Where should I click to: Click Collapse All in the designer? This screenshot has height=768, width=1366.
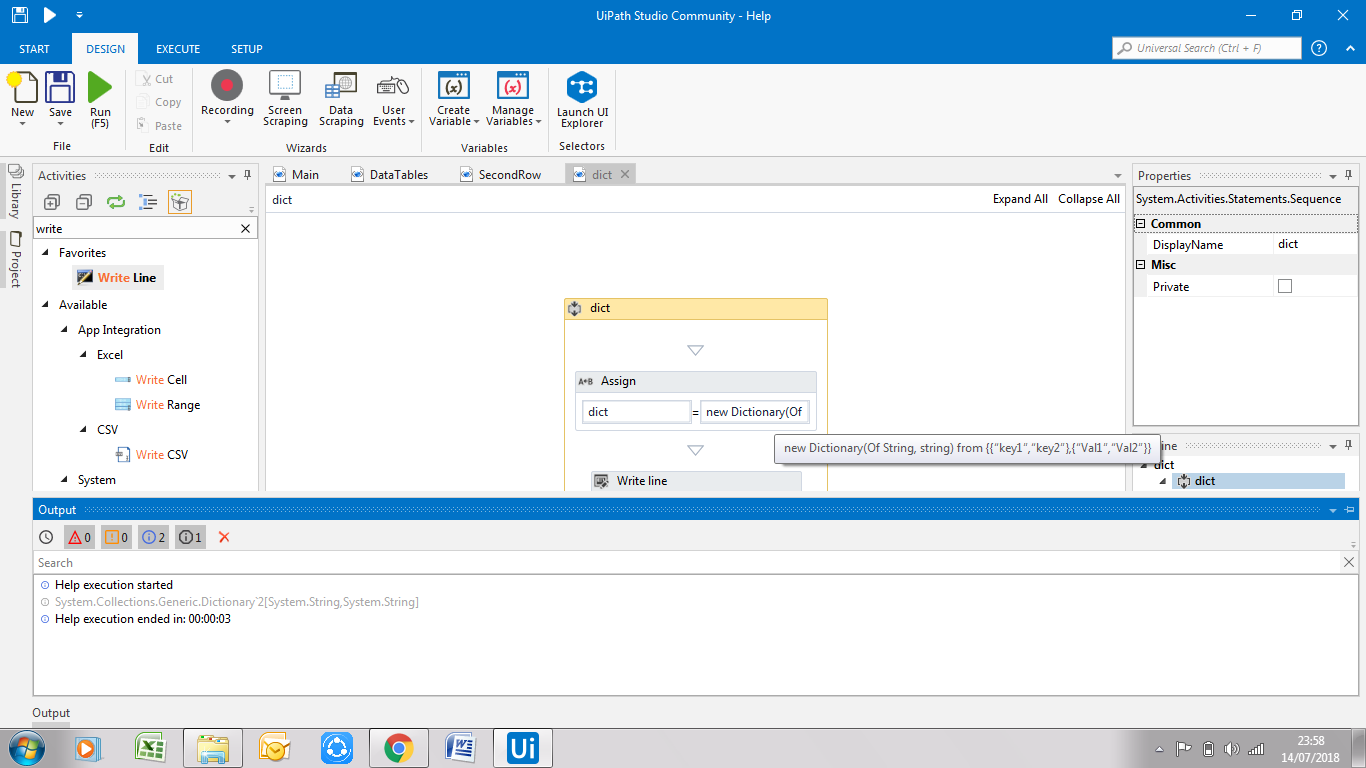(x=1089, y=199)
